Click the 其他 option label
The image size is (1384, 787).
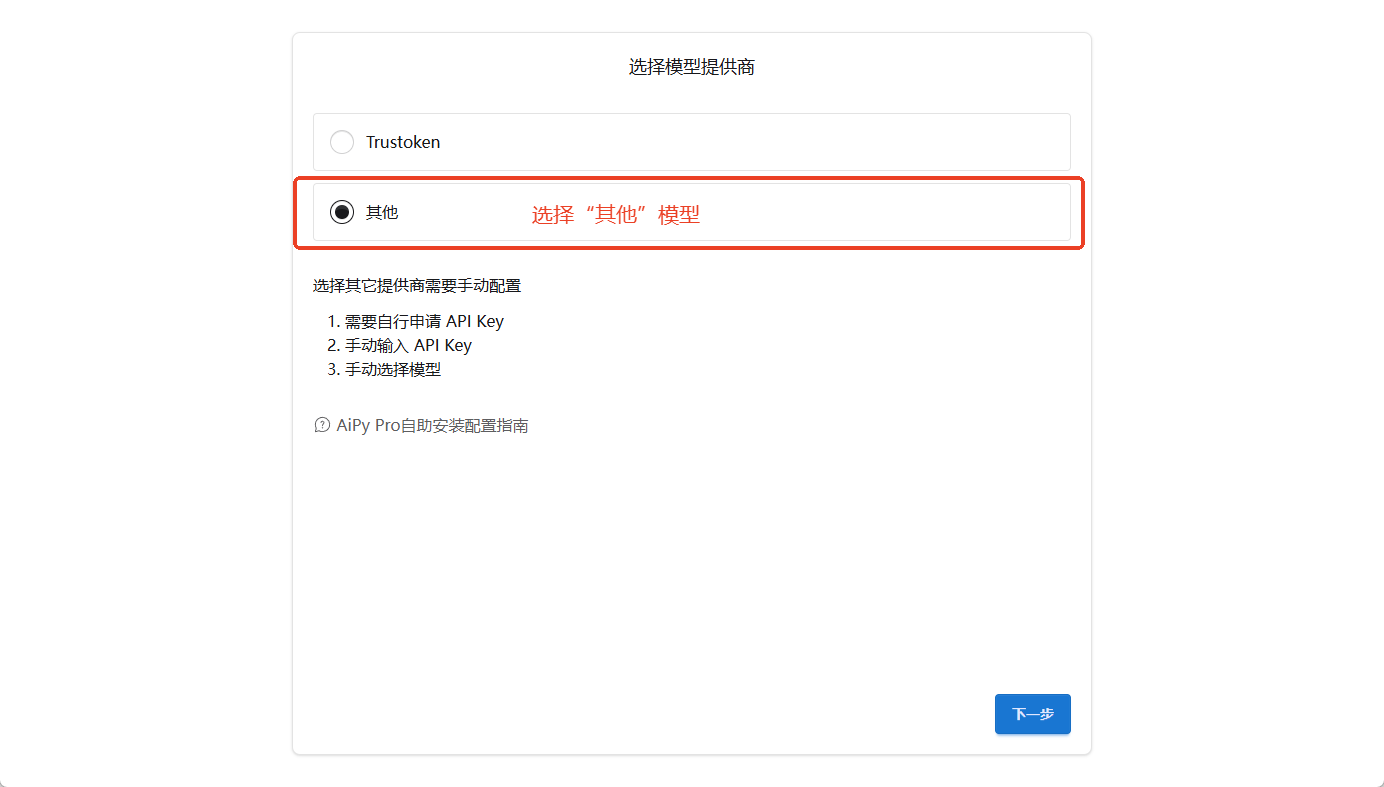click(382, 212)
